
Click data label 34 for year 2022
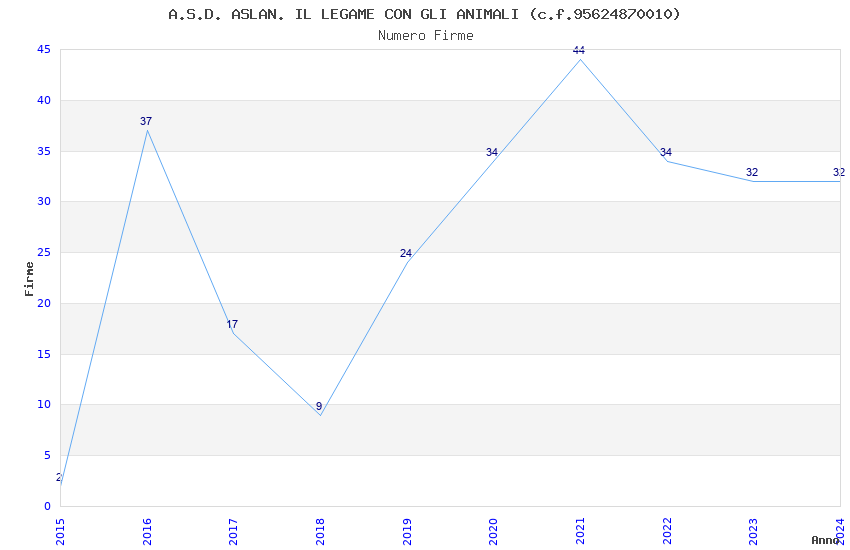[x=666, y=152]
